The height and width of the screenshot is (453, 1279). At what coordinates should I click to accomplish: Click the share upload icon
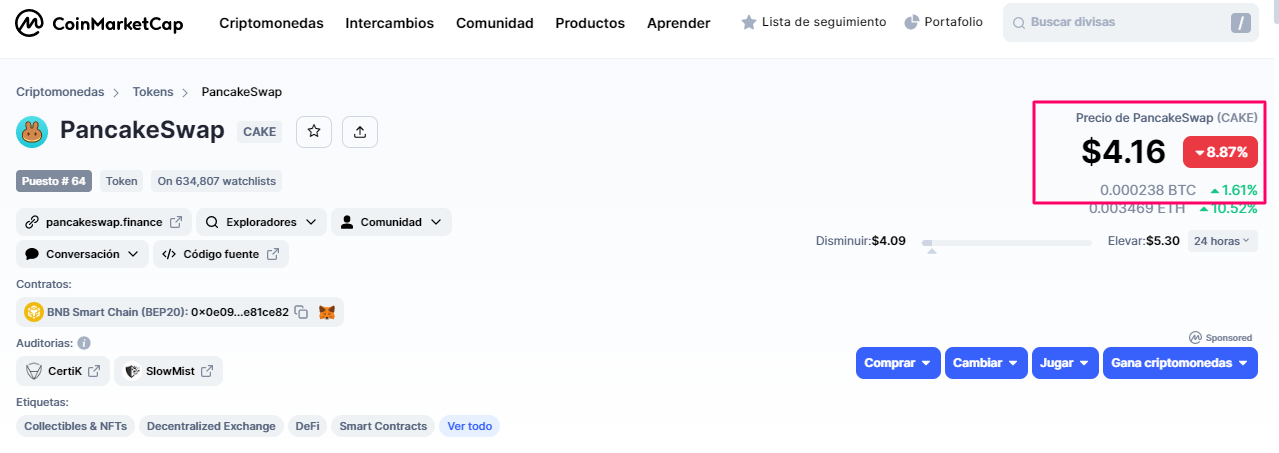pyautogui.click(x=360, y=131)
